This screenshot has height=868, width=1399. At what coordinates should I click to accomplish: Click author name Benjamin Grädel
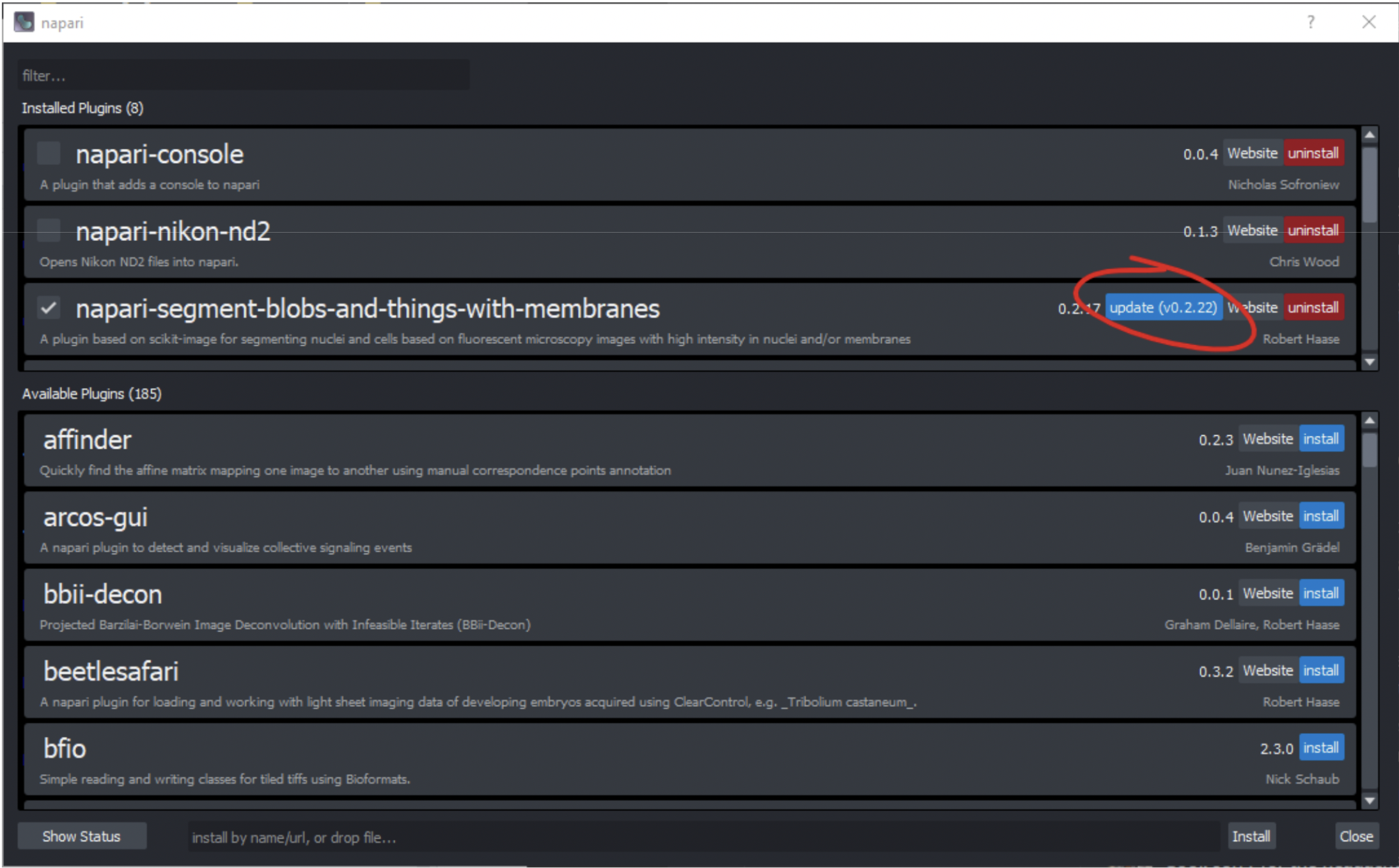1292,548
